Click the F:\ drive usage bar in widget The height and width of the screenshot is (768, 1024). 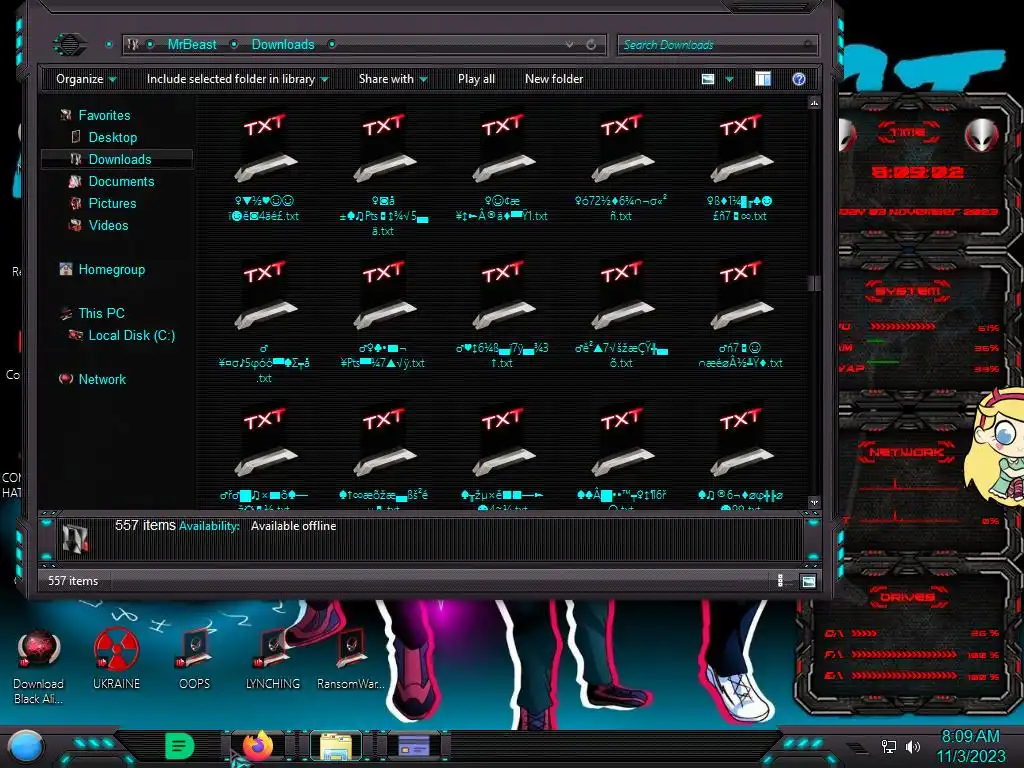point(904,654)
